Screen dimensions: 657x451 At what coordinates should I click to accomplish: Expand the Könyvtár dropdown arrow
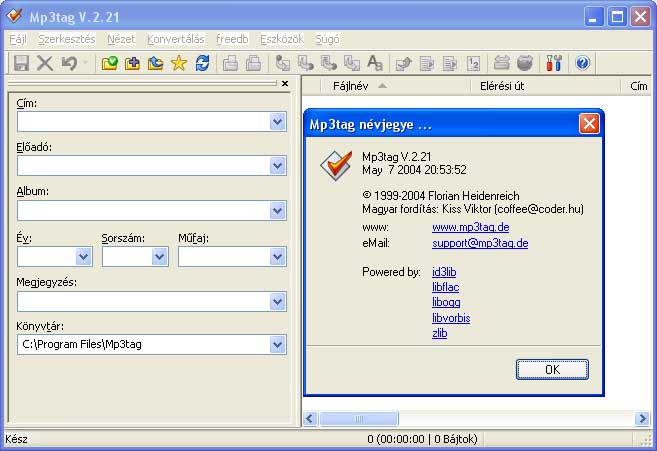[277, 345]
